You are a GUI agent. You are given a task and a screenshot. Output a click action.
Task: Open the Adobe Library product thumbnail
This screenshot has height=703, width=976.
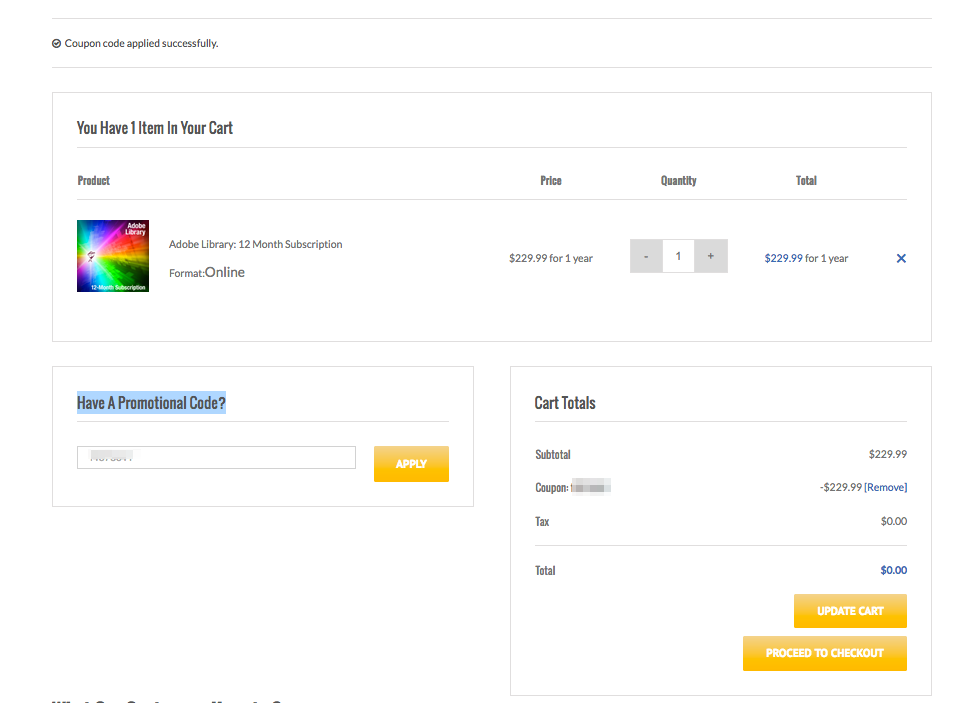pyautogui.click(x=113, y=256)
